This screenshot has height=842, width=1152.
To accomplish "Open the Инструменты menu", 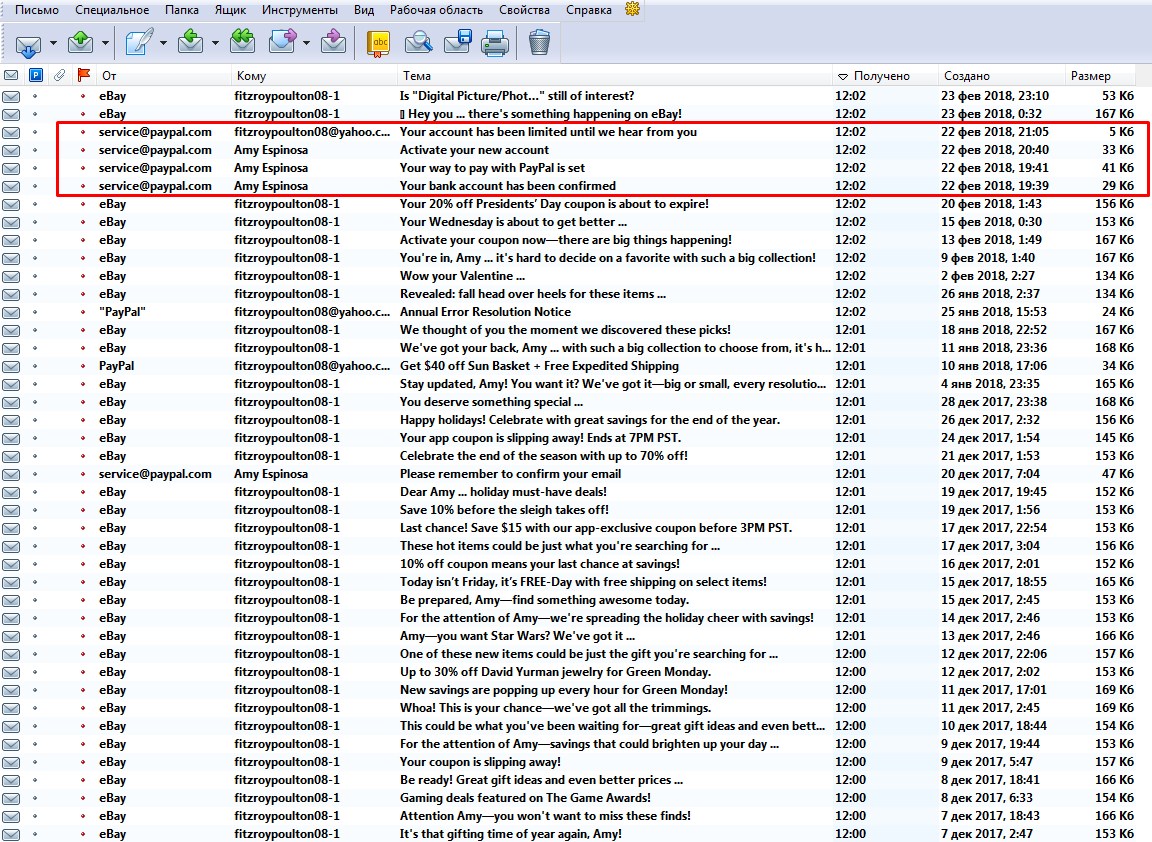I will pyautogui.click(x=300, y=10).
